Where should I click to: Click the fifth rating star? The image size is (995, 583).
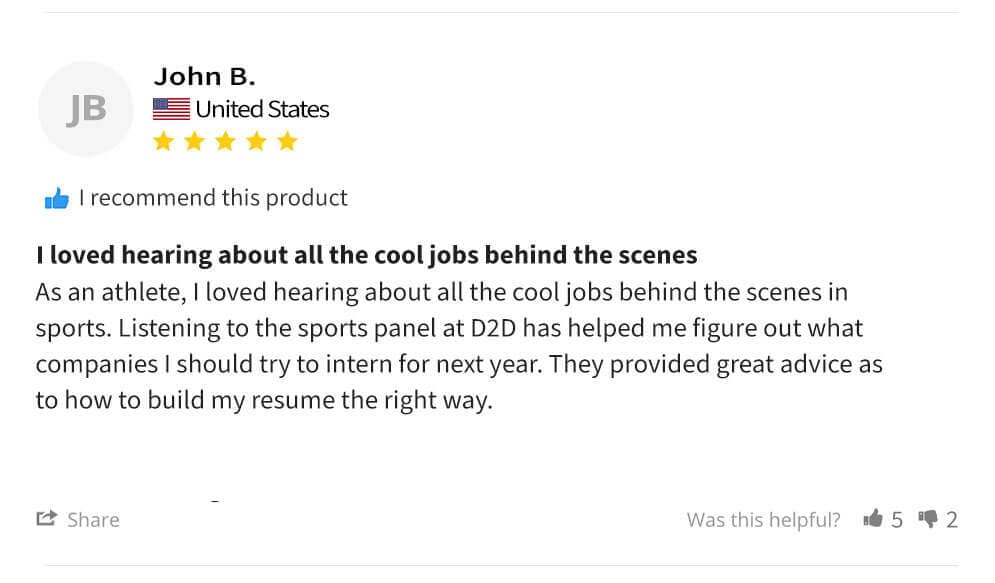[287, 141]
